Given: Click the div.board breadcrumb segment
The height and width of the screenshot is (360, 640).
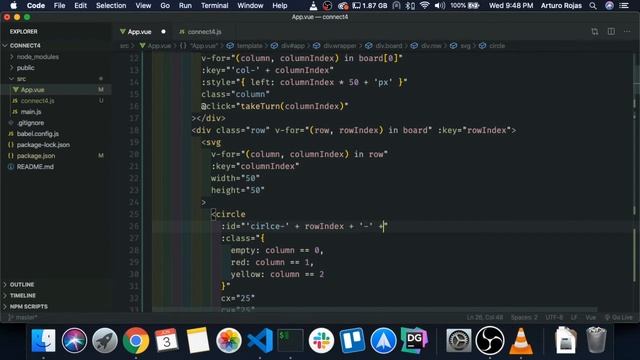Looking at the screenshot, I should [389, 46].
